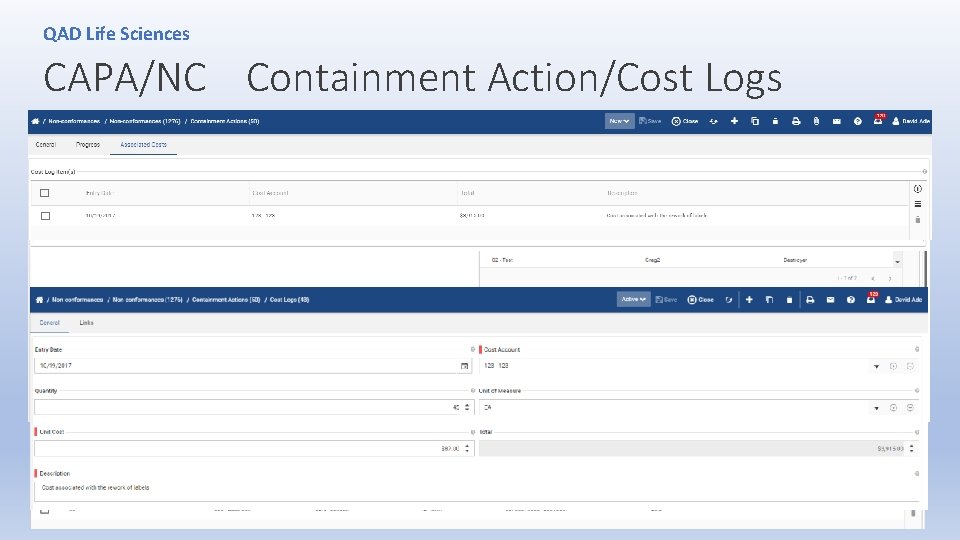
Task: Adjust the Total field stepper arrows
Action: point(912,449)
